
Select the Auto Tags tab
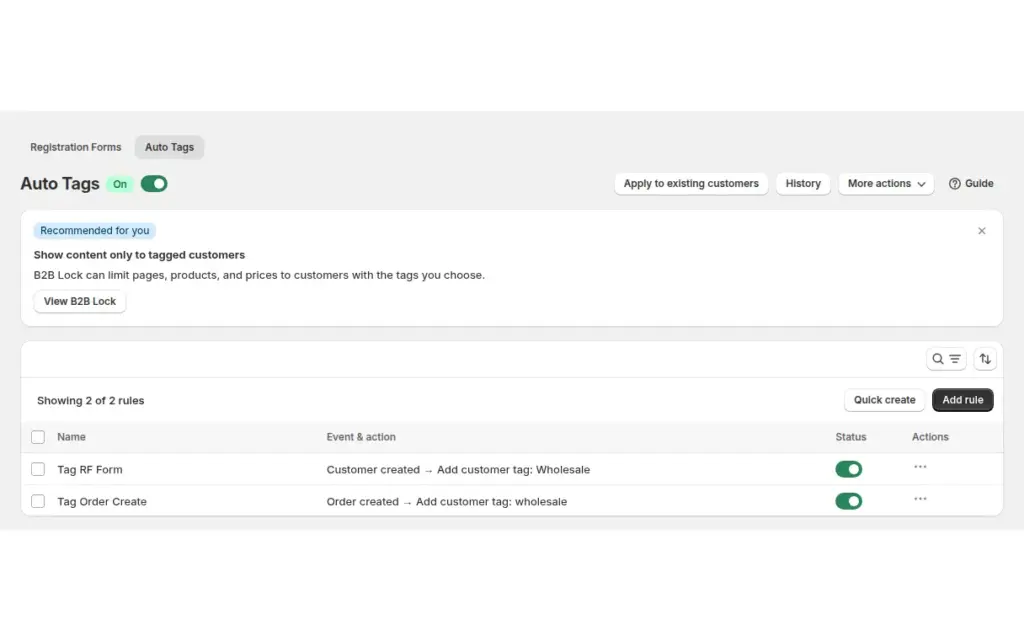point(169,147)
